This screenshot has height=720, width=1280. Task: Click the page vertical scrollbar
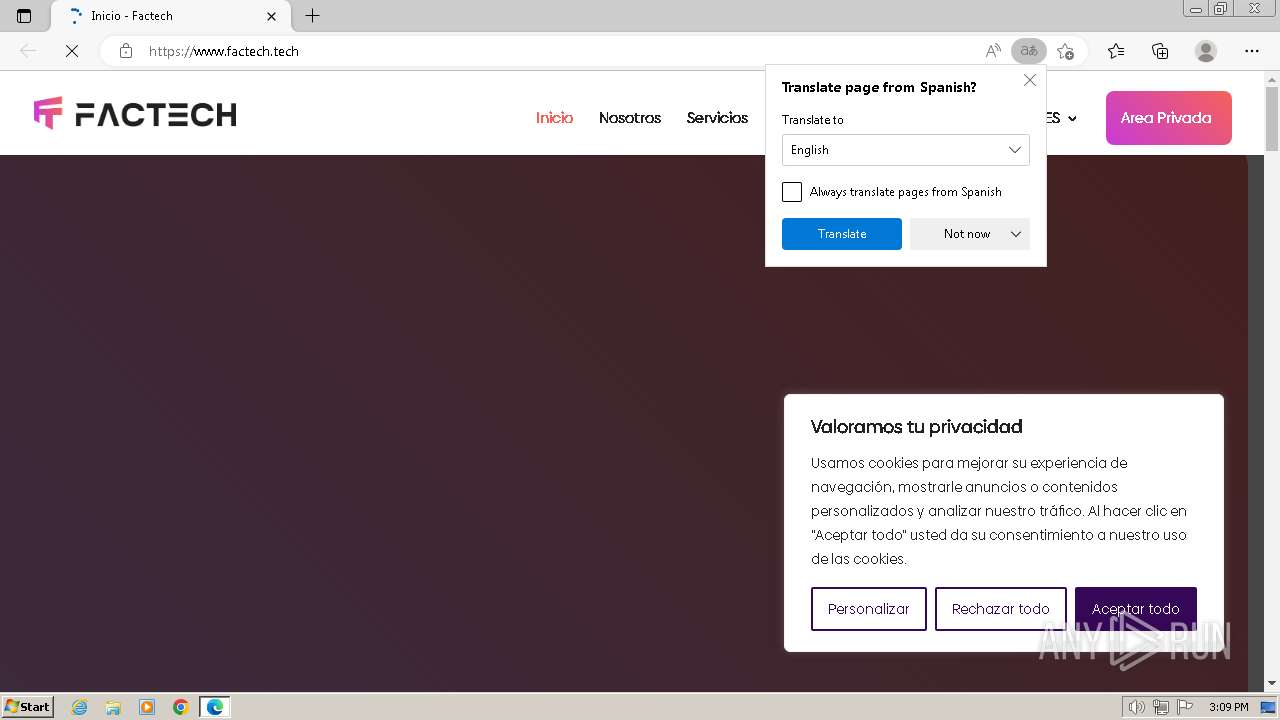pos(1272,118)
